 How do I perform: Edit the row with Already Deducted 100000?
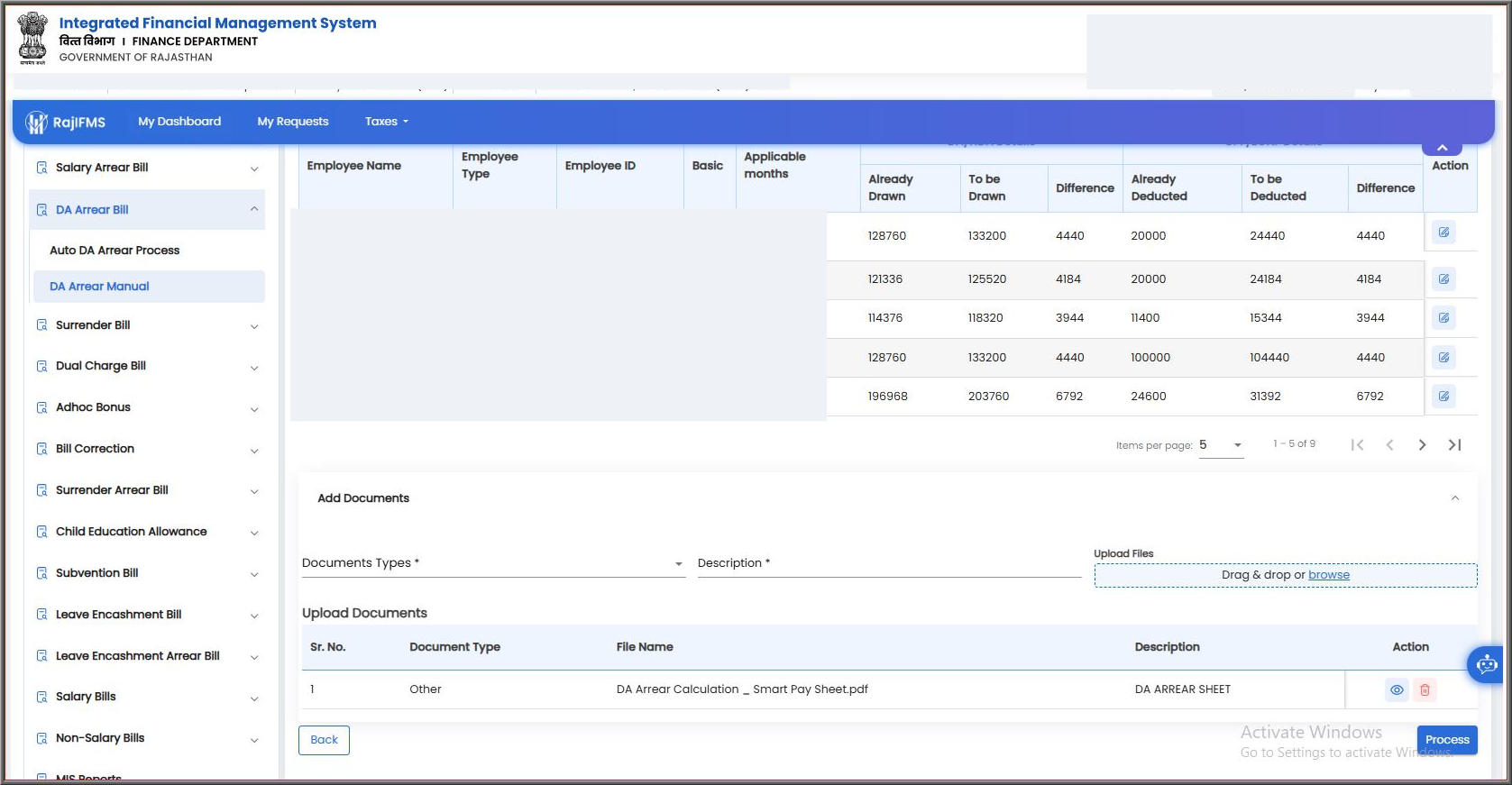(x=1443, y=358)
